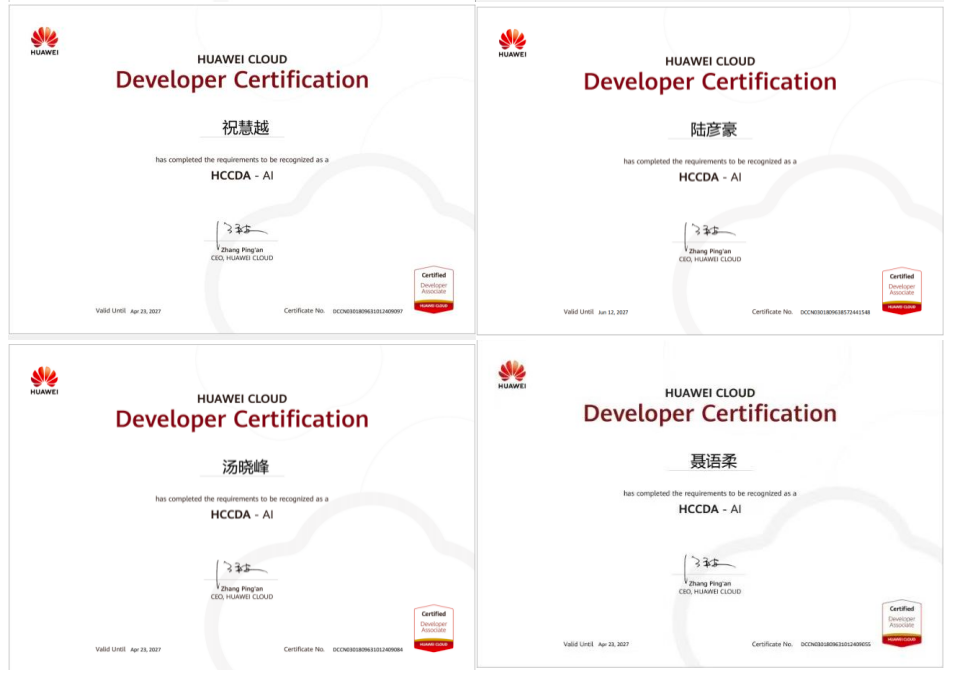Click 'CEO, HUAWEI CLOUD' on 聂语柔's certificate
Screen dimensions: 956x676
(710, 591)
